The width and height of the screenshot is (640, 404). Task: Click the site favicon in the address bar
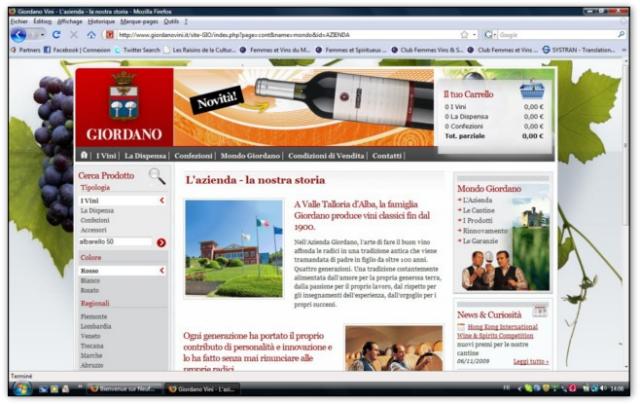(x=109, y=35)
